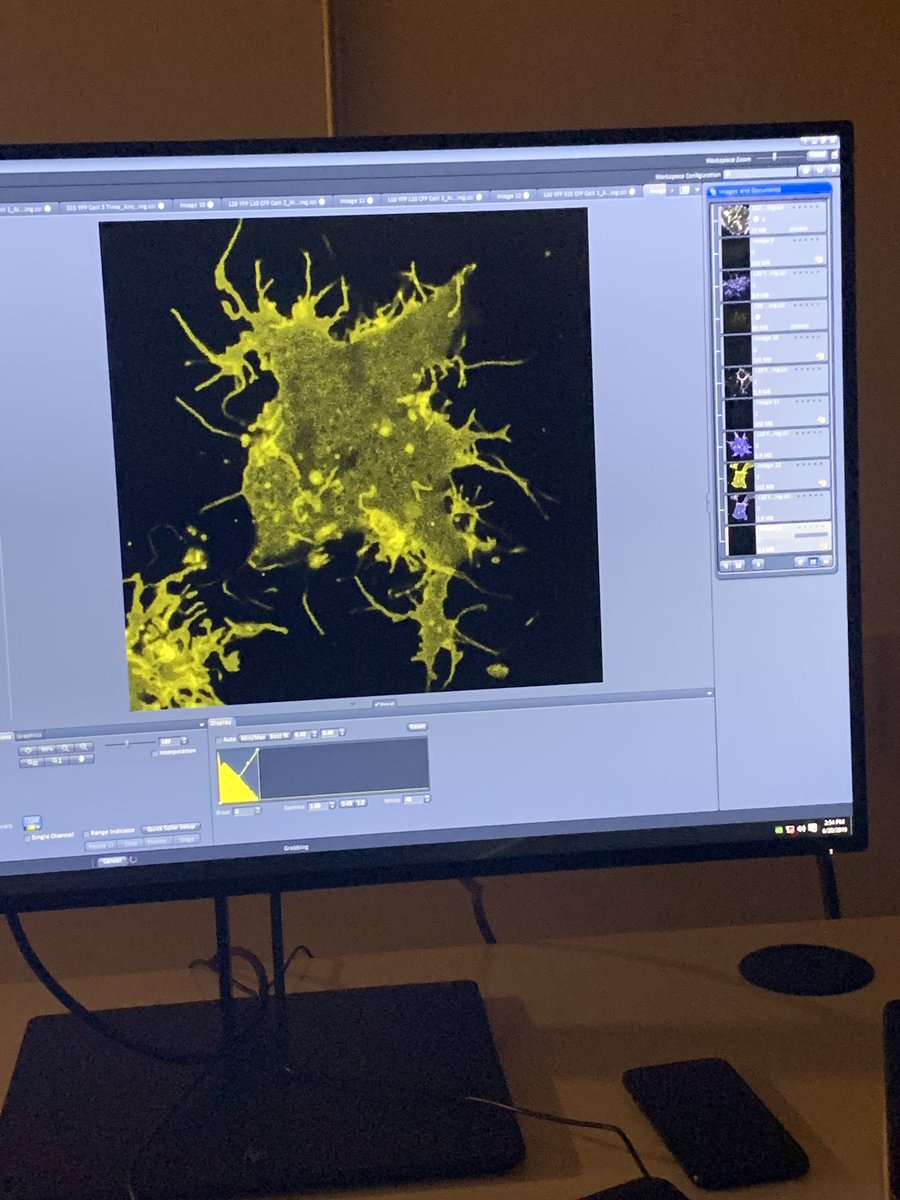
Task: Open the Graphics tab in view options
Action: click(29, 735)
